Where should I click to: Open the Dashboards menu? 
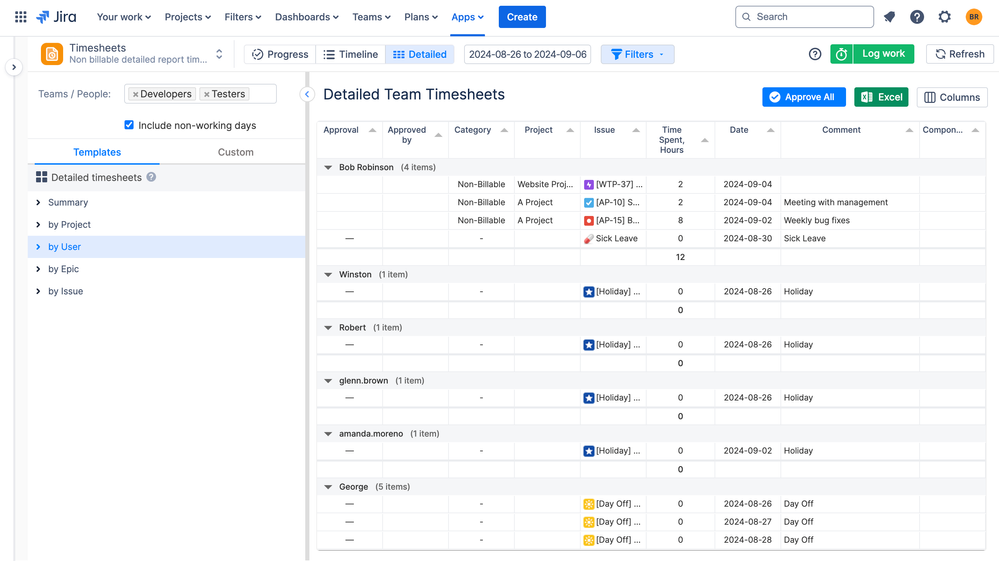[x=306, y=17]
